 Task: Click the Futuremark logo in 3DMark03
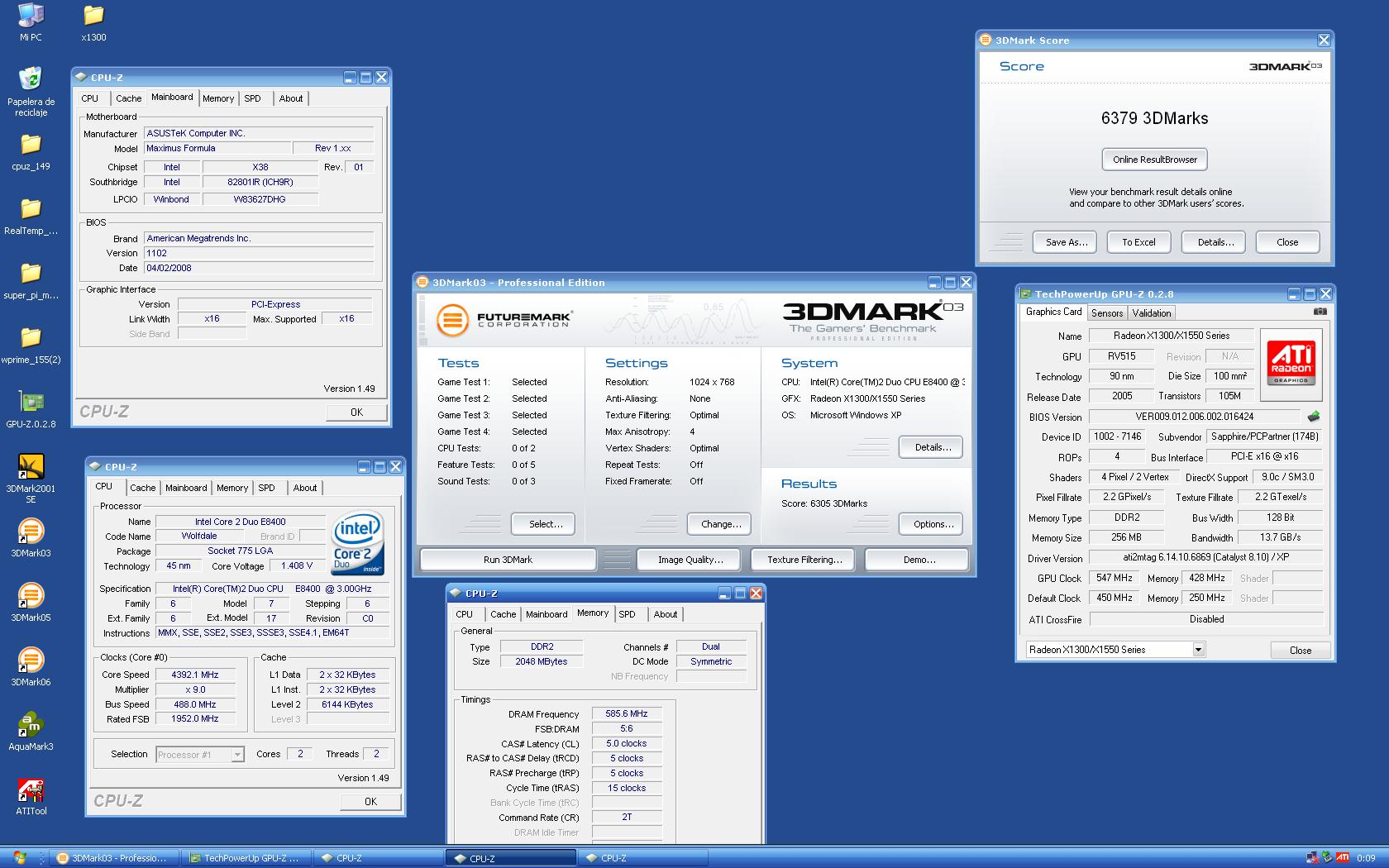coord(504,319)
